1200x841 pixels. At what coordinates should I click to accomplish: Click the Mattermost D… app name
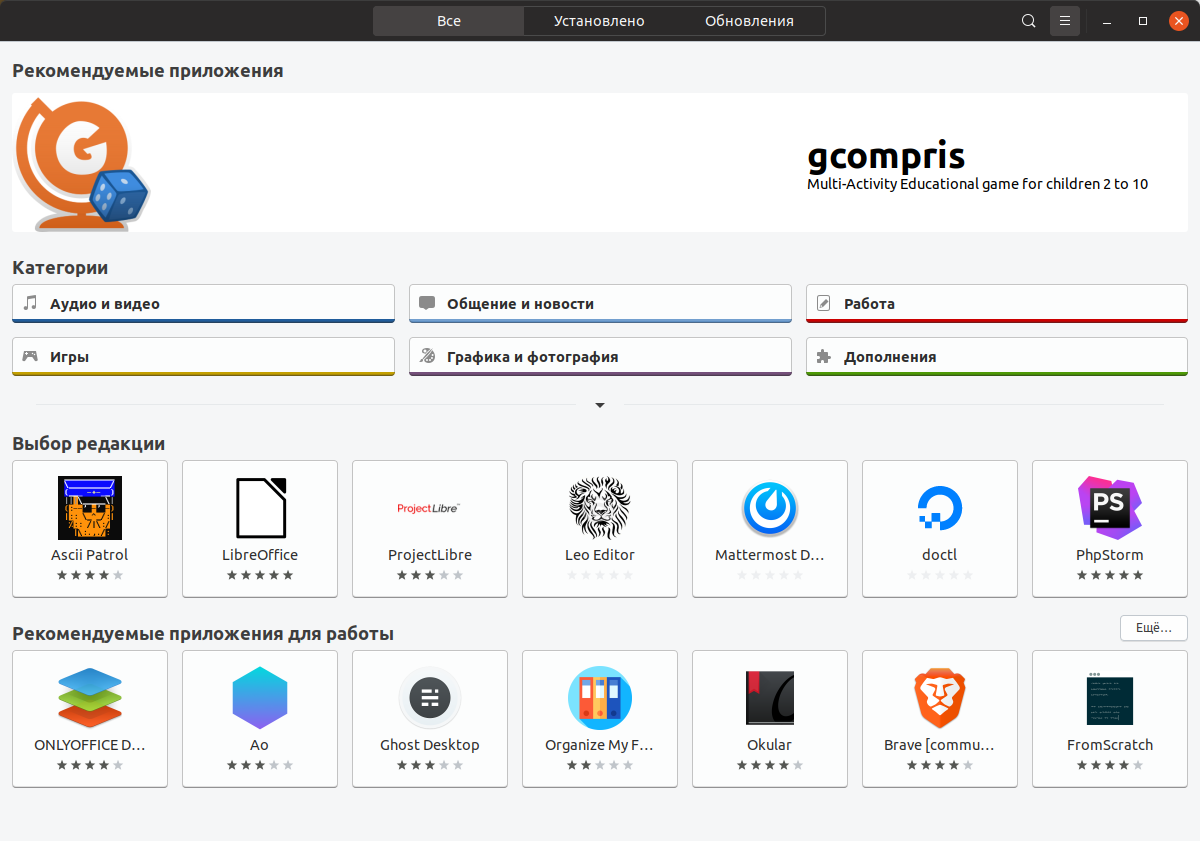[770, 555]
